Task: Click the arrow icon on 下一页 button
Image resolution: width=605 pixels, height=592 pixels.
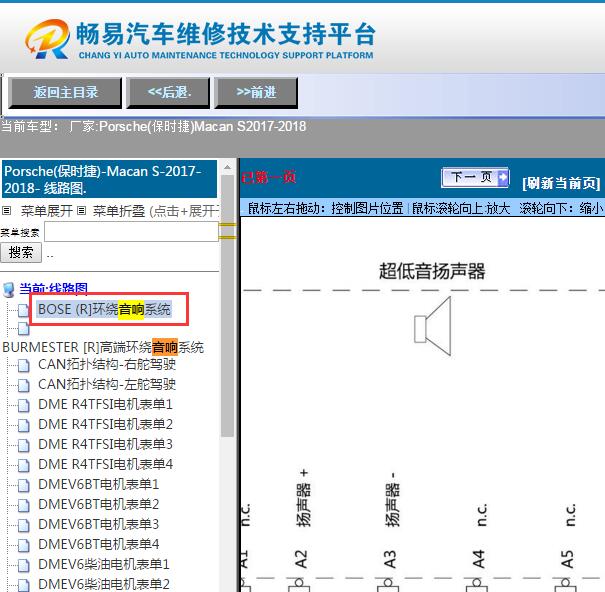Action: click(503, 178)
